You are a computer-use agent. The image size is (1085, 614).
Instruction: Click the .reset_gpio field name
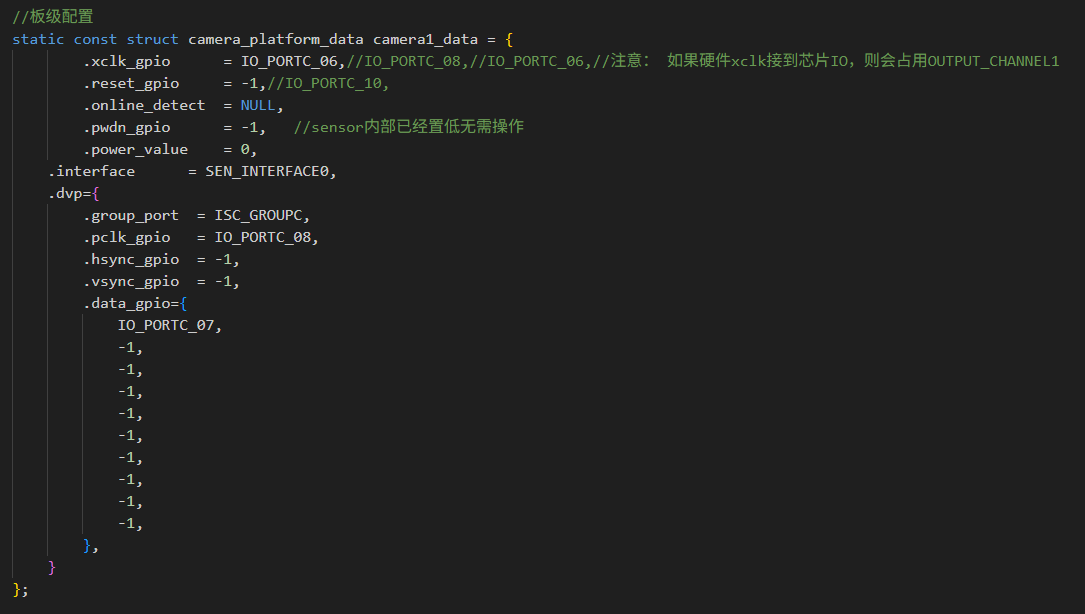coord(131,84)
